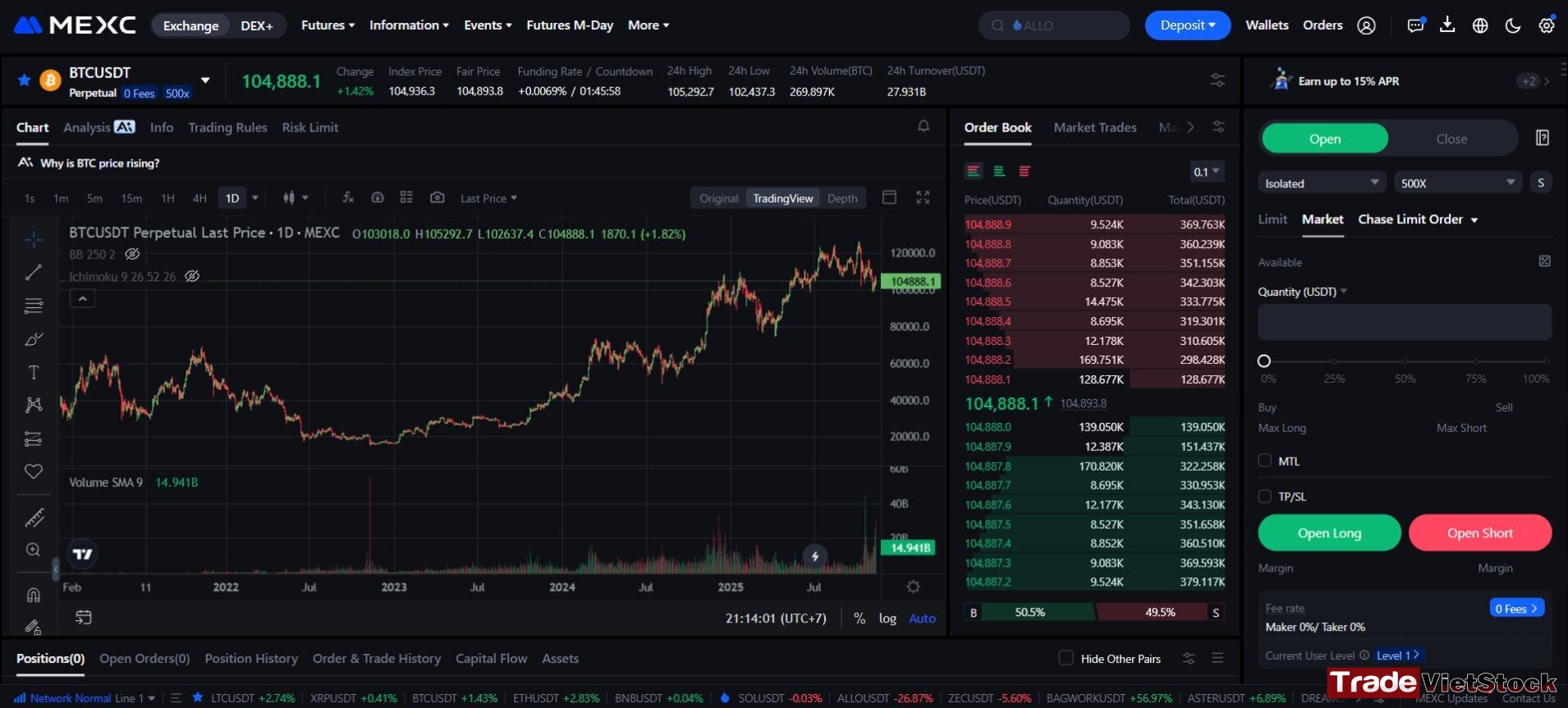Select the brush drawing tool
Viewport: 1568px width, 708px height.
pos(34,339)
